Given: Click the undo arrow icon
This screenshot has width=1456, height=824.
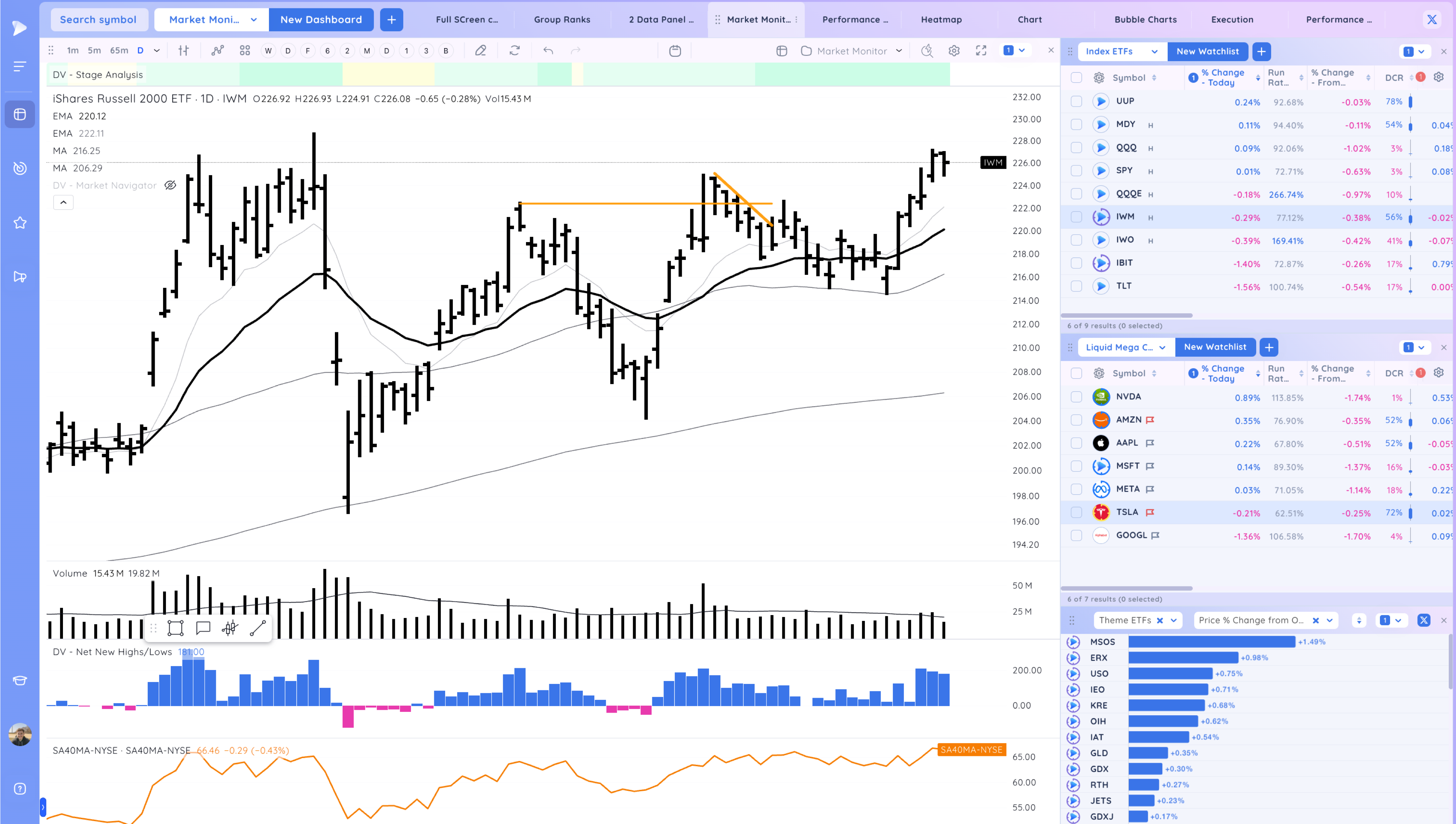Looking at the screenshot, I should [548, 51].
